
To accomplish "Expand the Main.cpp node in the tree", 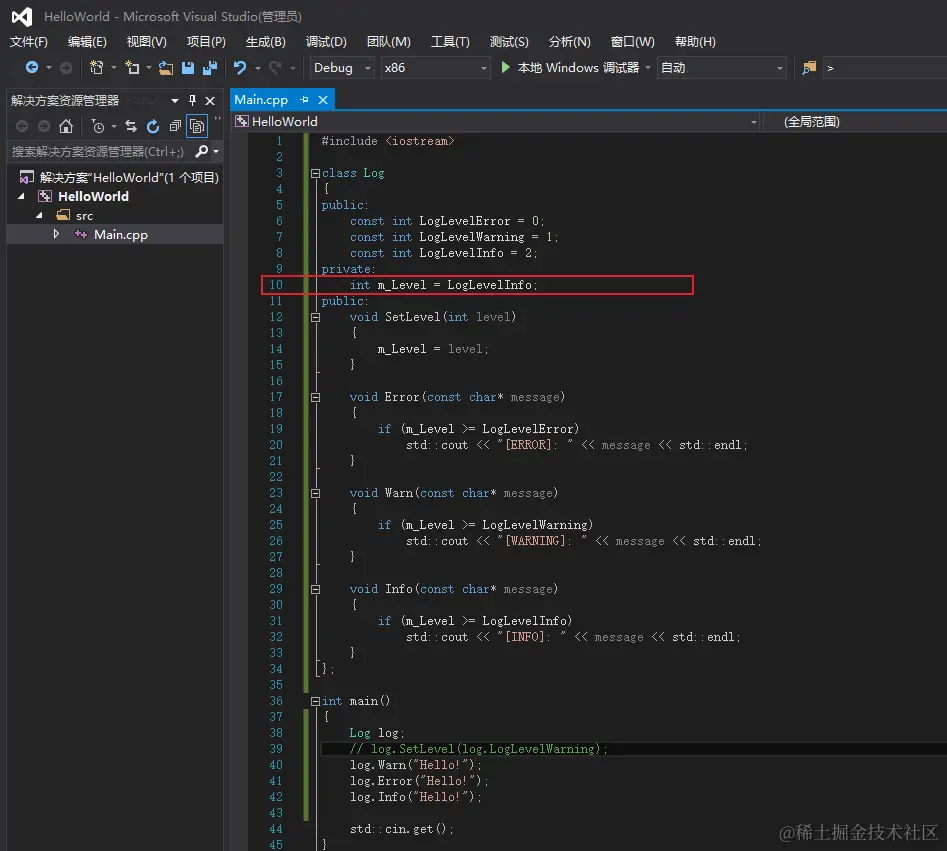I will pos(57,234).
